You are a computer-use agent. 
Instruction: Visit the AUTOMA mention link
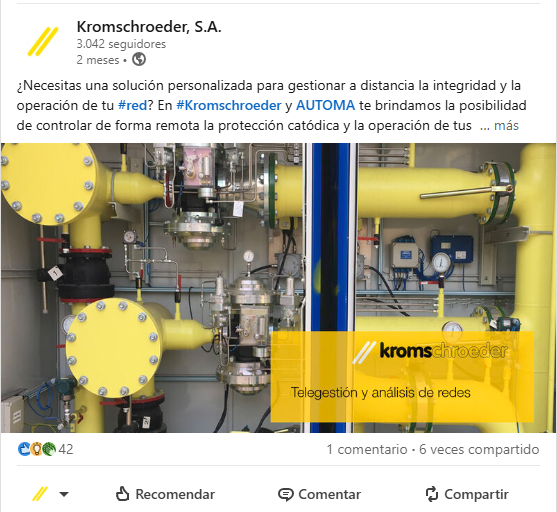[x=325, y=106]
